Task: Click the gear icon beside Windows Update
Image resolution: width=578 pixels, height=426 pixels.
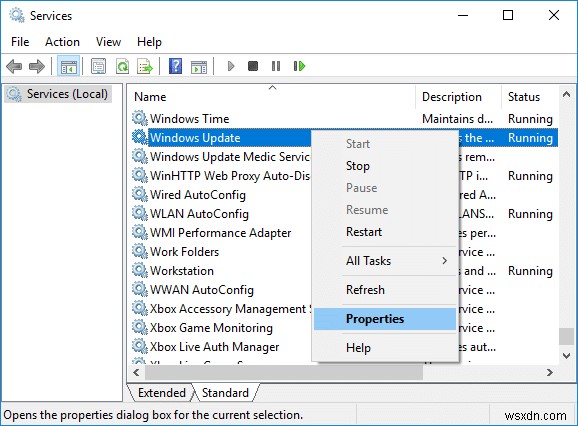Action: click(140, 137)
